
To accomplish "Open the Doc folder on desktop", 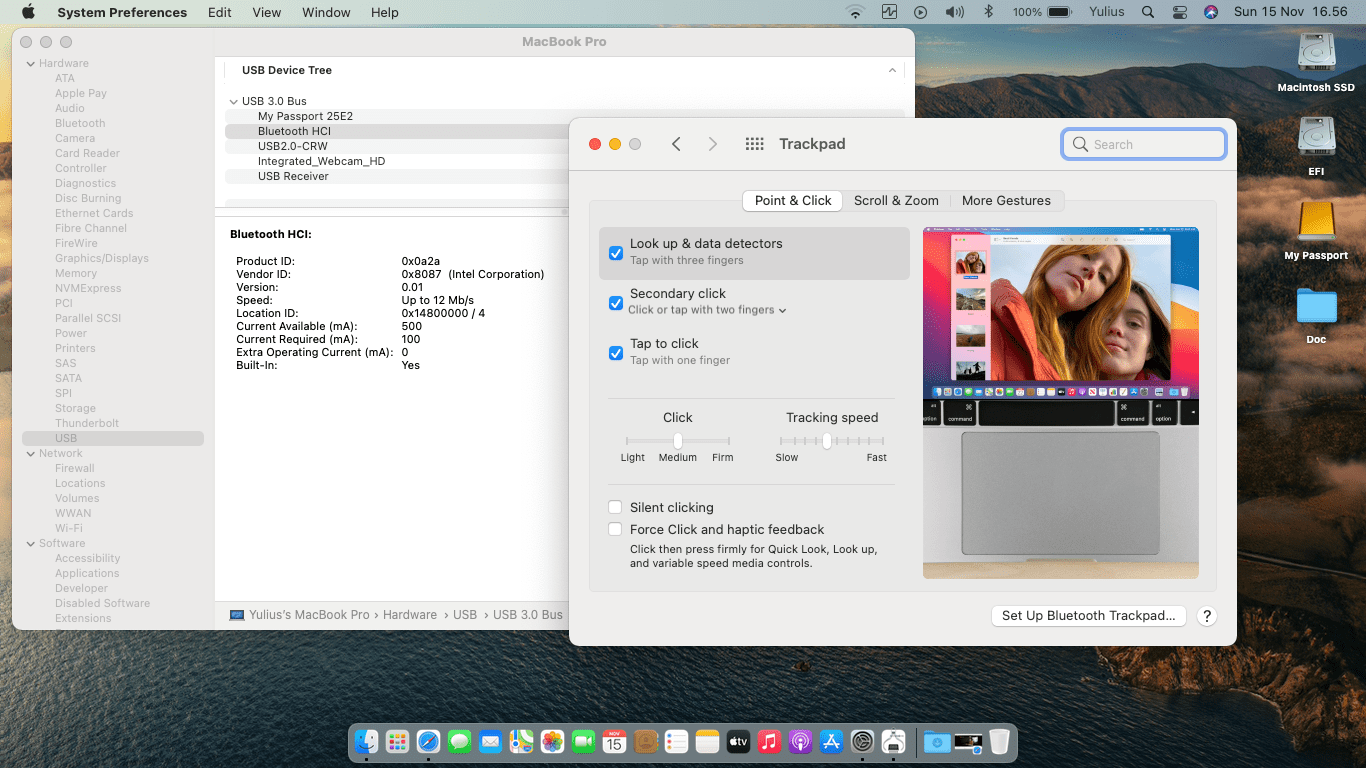I will [1316, 306].
